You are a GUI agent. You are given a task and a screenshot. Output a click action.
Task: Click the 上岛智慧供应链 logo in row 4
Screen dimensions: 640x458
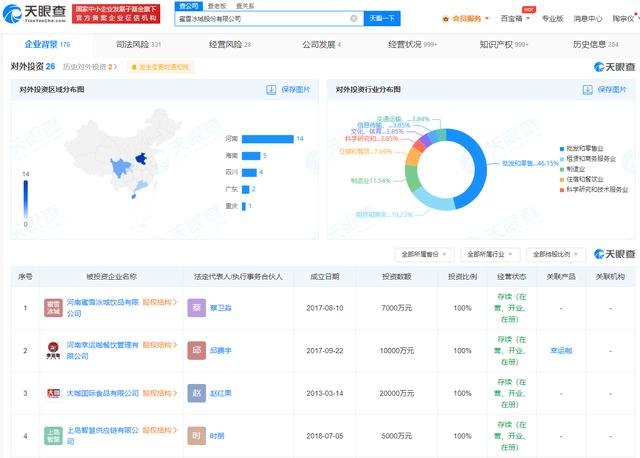[53, 436]
